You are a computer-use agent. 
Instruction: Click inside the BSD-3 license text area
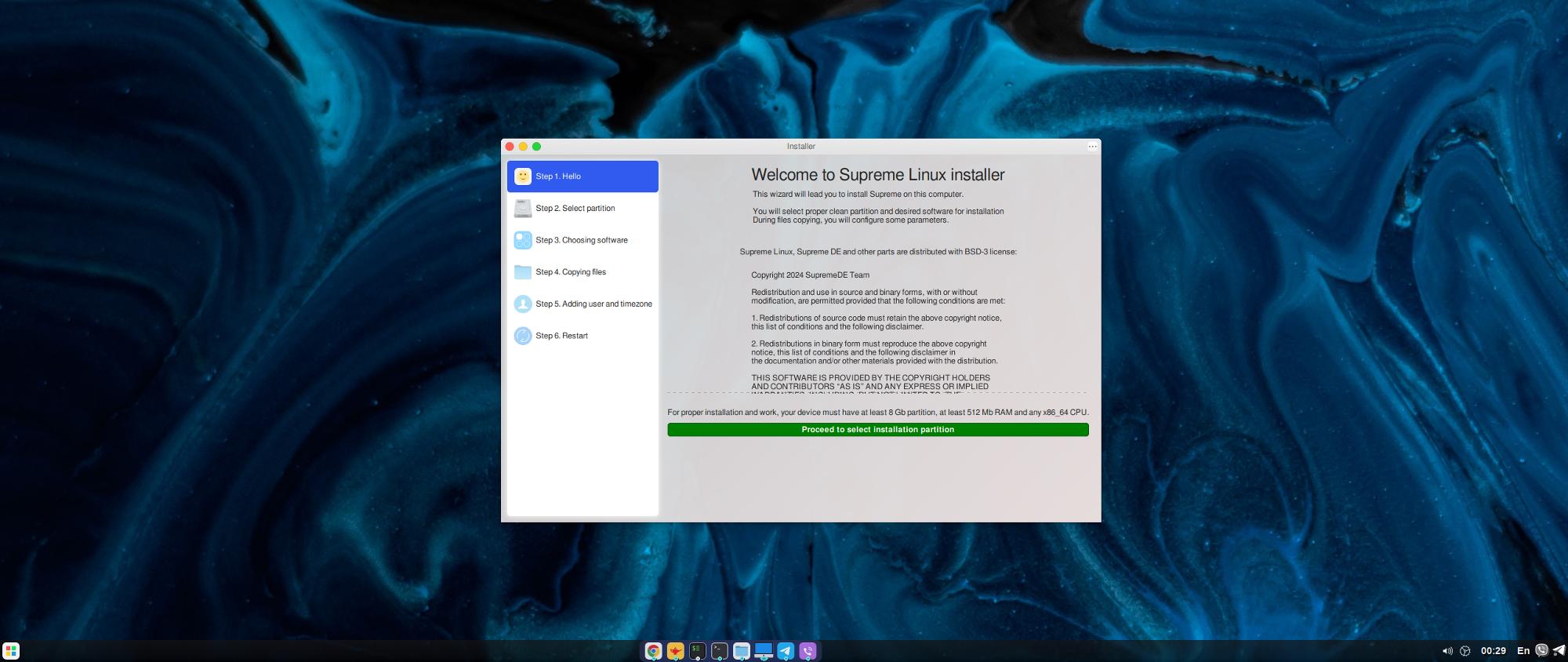click(x=877, y=329)
